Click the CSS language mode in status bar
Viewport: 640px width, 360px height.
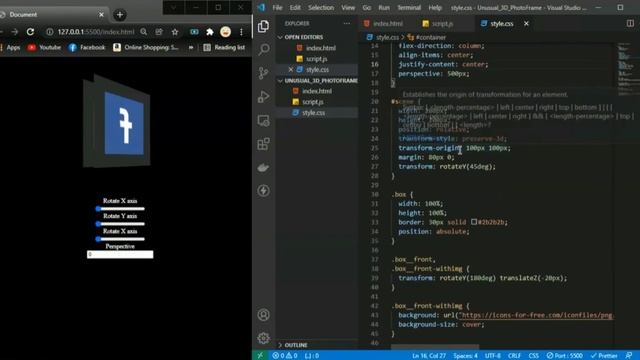pos(533,356)
